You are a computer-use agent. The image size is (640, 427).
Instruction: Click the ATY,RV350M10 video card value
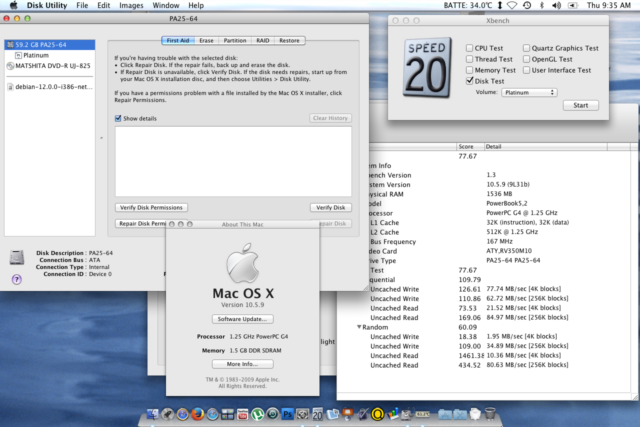[509, 251]
